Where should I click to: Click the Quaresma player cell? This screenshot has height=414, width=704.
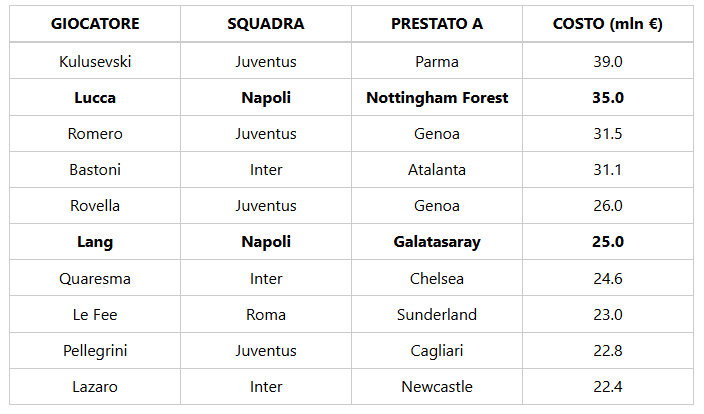tap(95, 279)
